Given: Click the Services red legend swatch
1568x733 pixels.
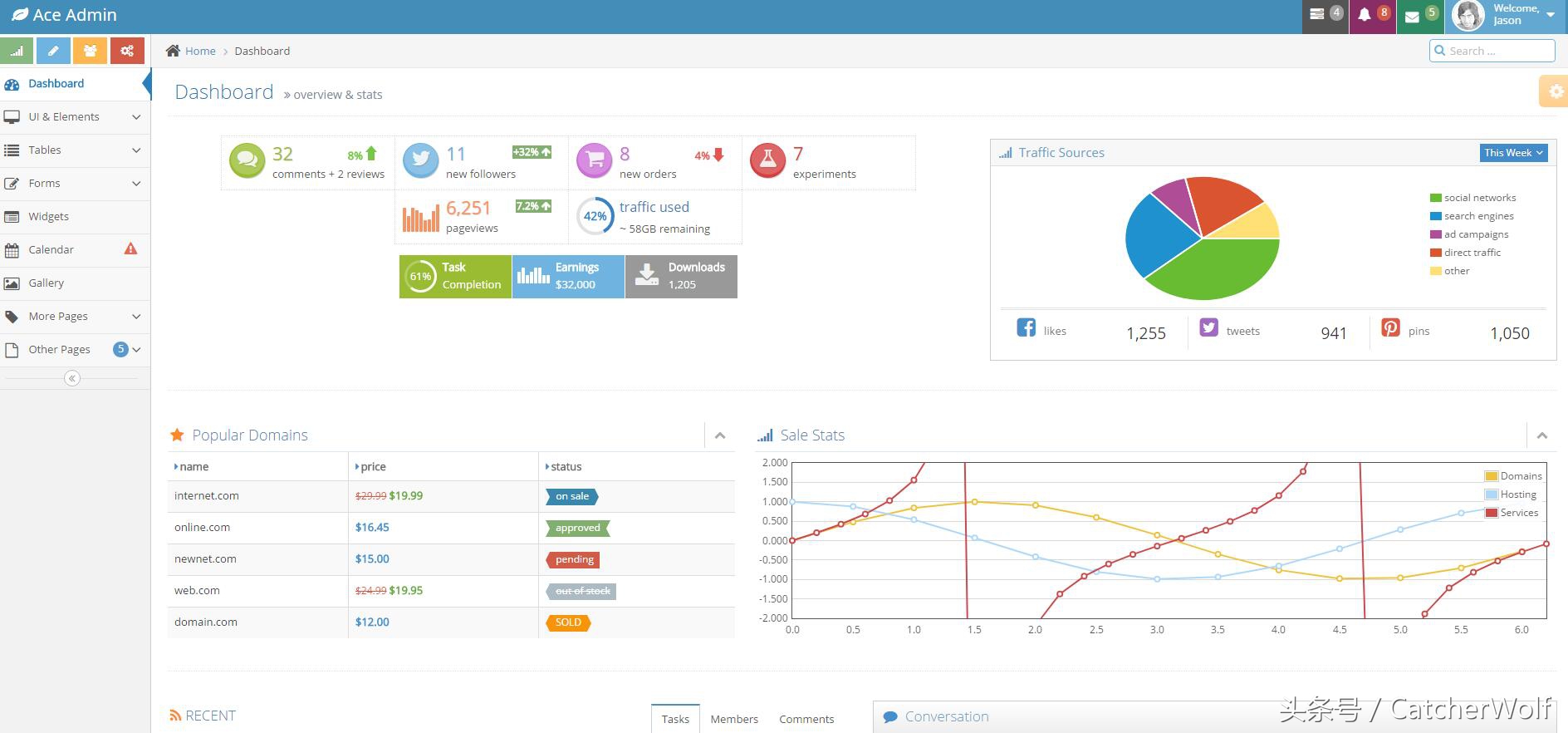Looking at the screenshot, I should tap(1491, 513).
